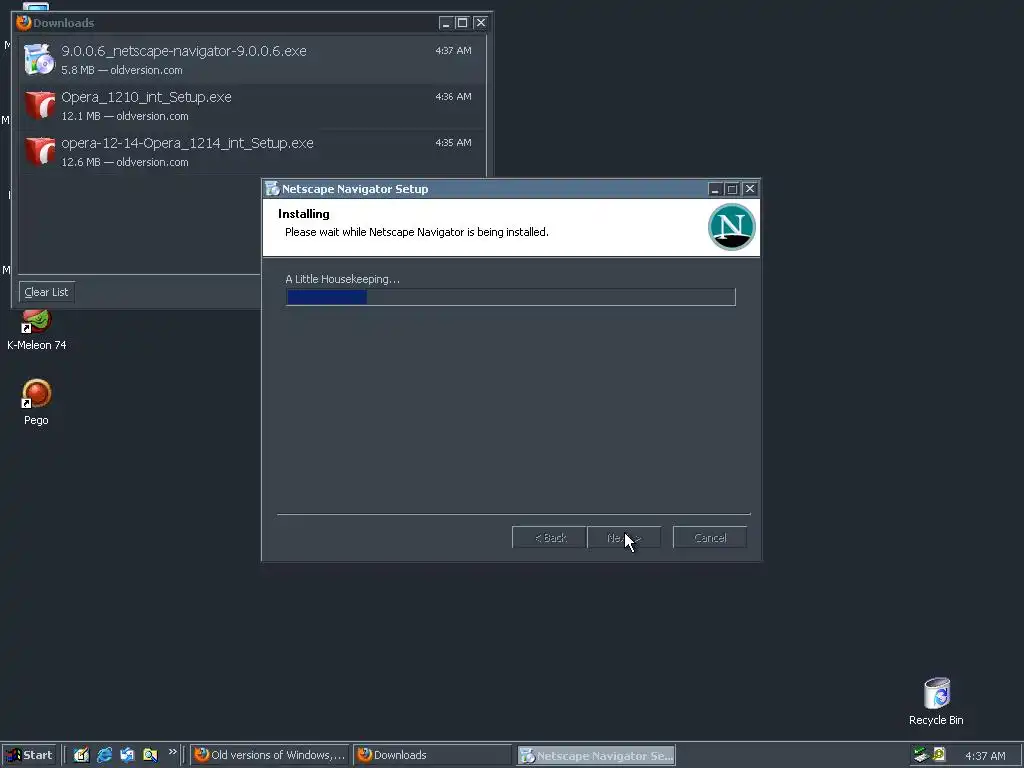Image resolution: width=1024 pixels, height=768 pixels.
Task: Click the 12.1 MB — oldversion.com text
Action: (x=125, y=116)
